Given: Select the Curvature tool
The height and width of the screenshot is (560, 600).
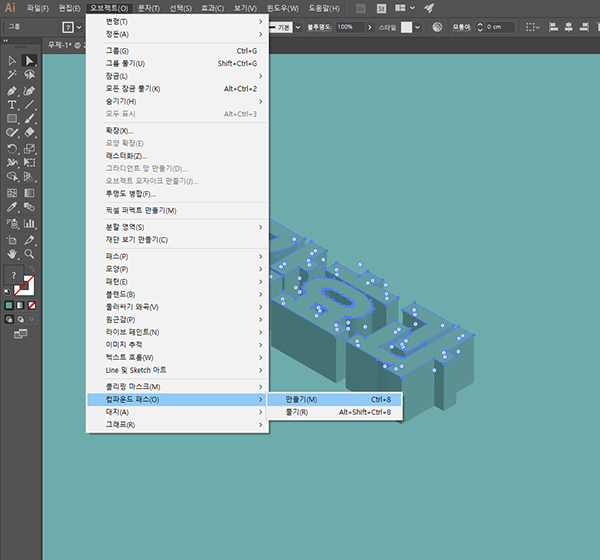Looking at the screenshot, I should (x=29, y=91).
